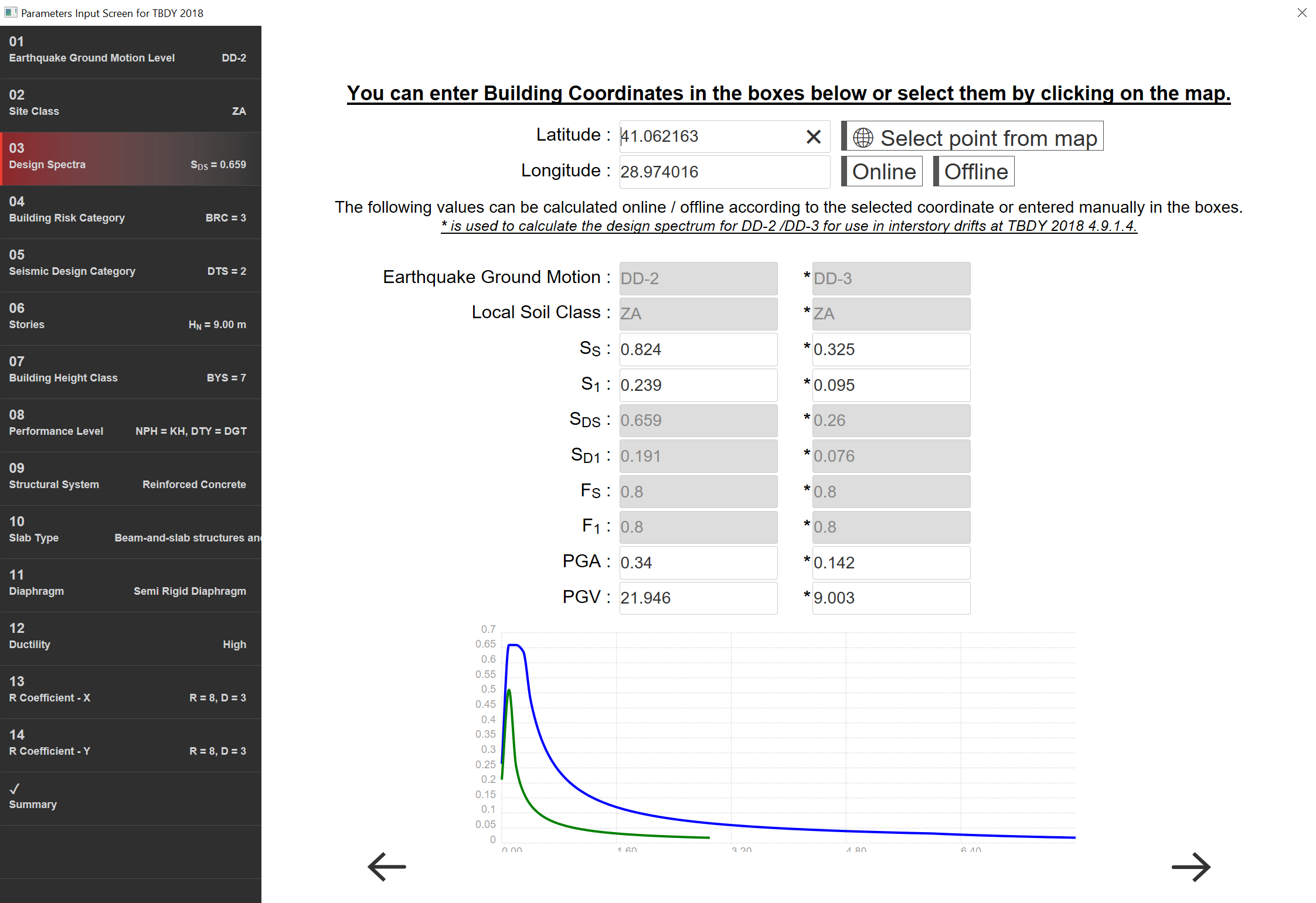Click the left arrow to go back
This screenshot has width=1316, height=903.
pyautogui.click(x=387, y=867)
